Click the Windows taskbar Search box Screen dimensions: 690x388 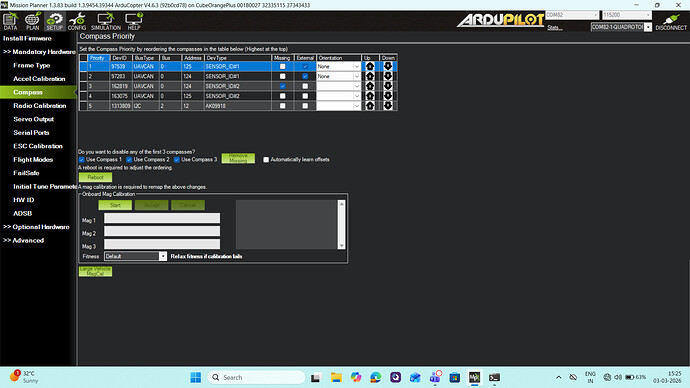coord(257,377)
